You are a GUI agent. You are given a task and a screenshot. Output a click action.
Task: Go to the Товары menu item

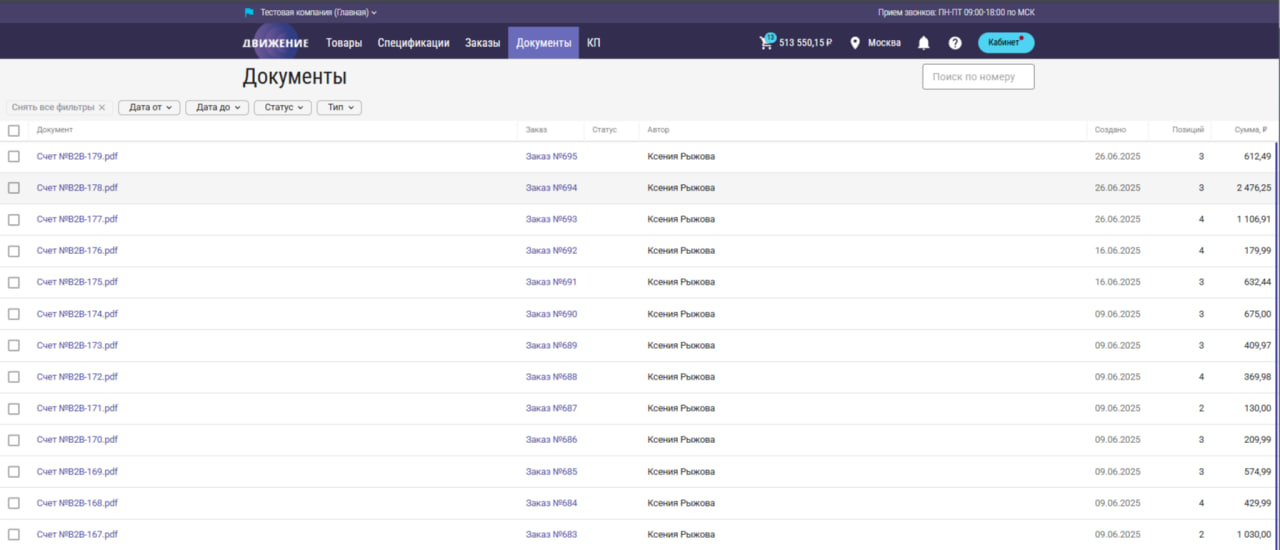[x=344, y=43]
